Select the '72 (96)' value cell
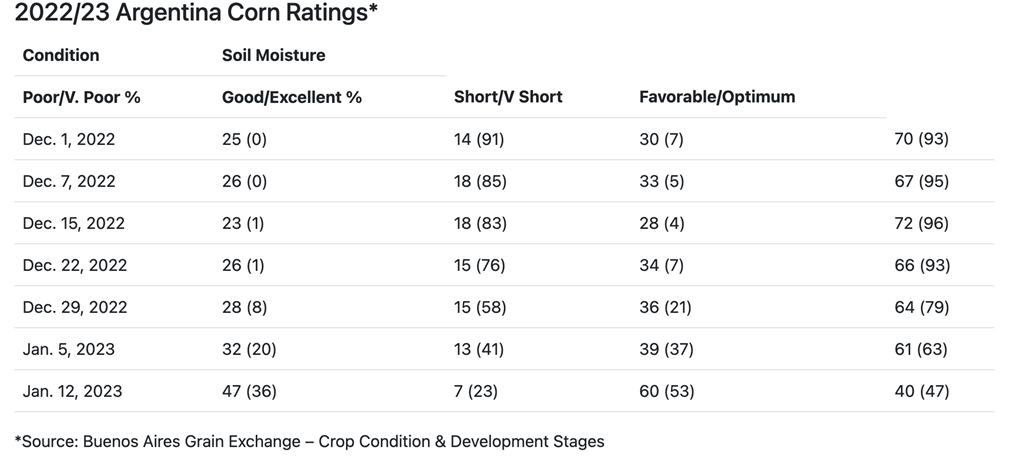This screenshot has width=1024, height=466. (921, 223)
